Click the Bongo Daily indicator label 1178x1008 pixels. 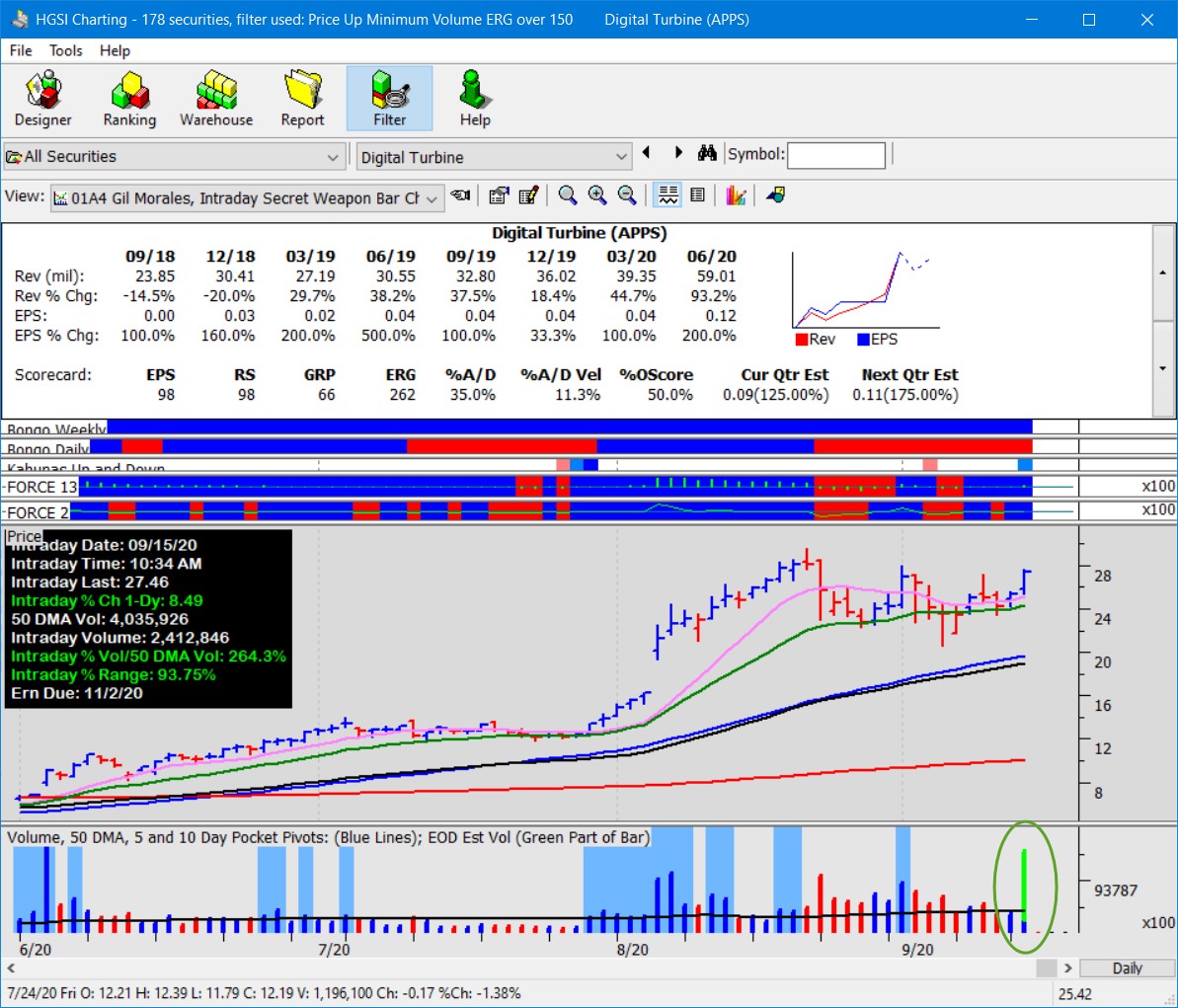pos(48,448)
